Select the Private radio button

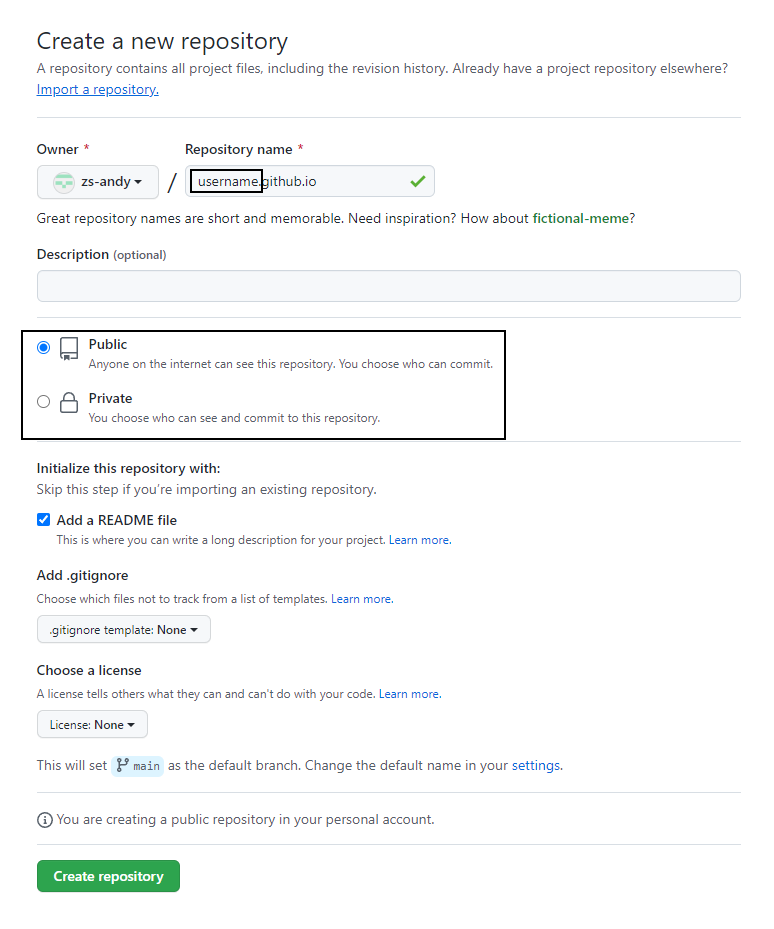pyautogui.click(x=43, y=402)
